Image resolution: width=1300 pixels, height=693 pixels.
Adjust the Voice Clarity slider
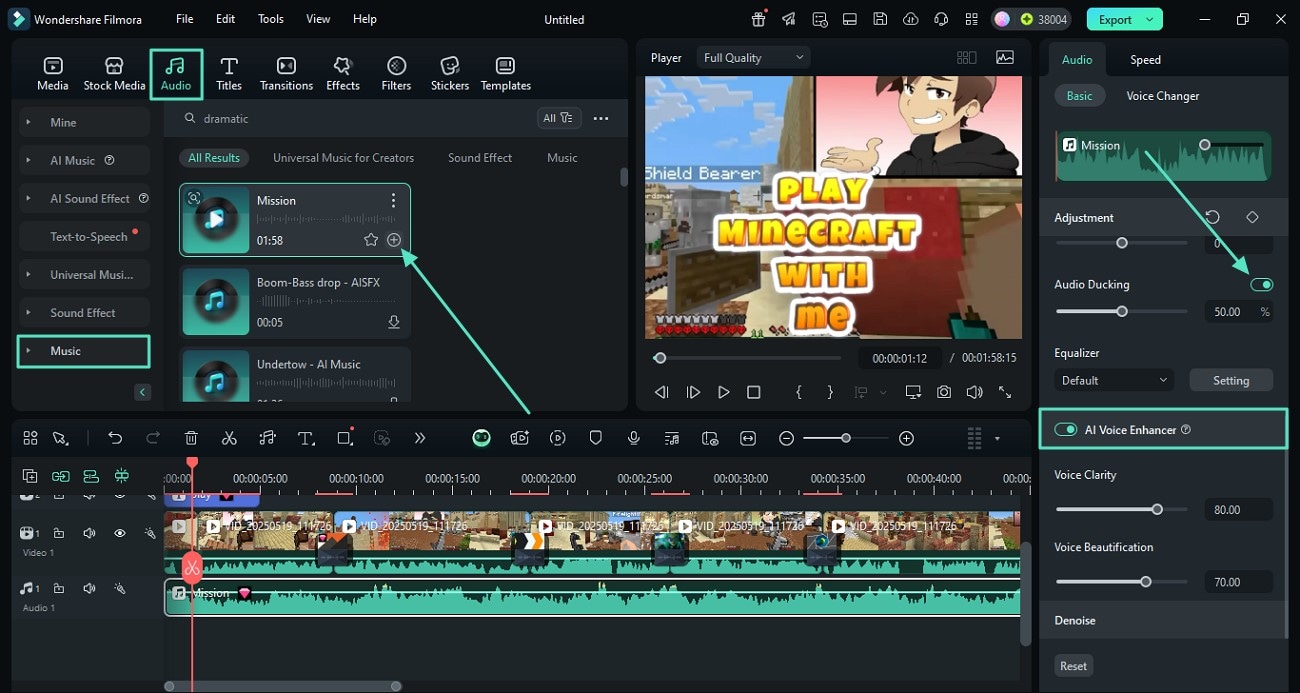coord(1157,510)
